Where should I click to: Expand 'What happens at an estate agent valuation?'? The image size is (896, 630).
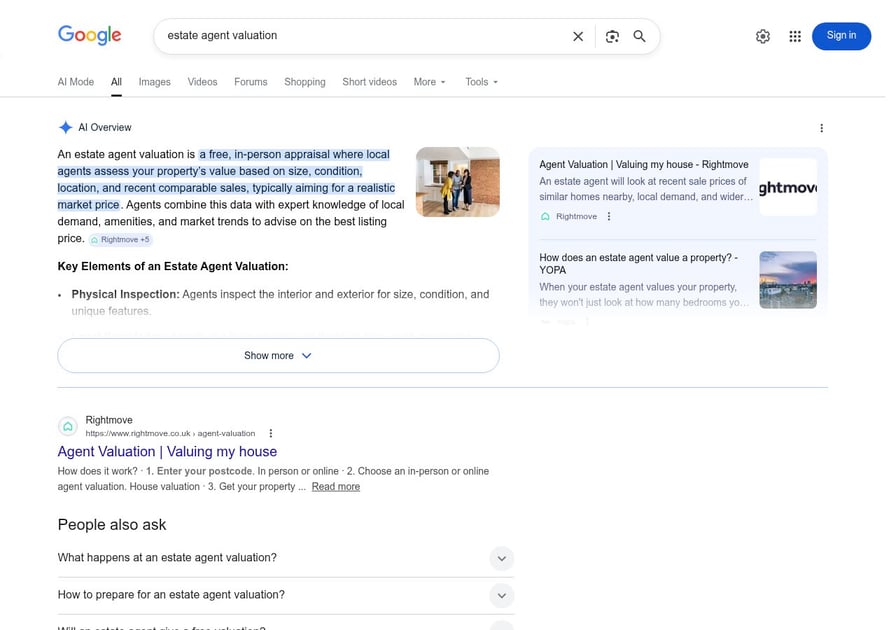click(286, 558)
